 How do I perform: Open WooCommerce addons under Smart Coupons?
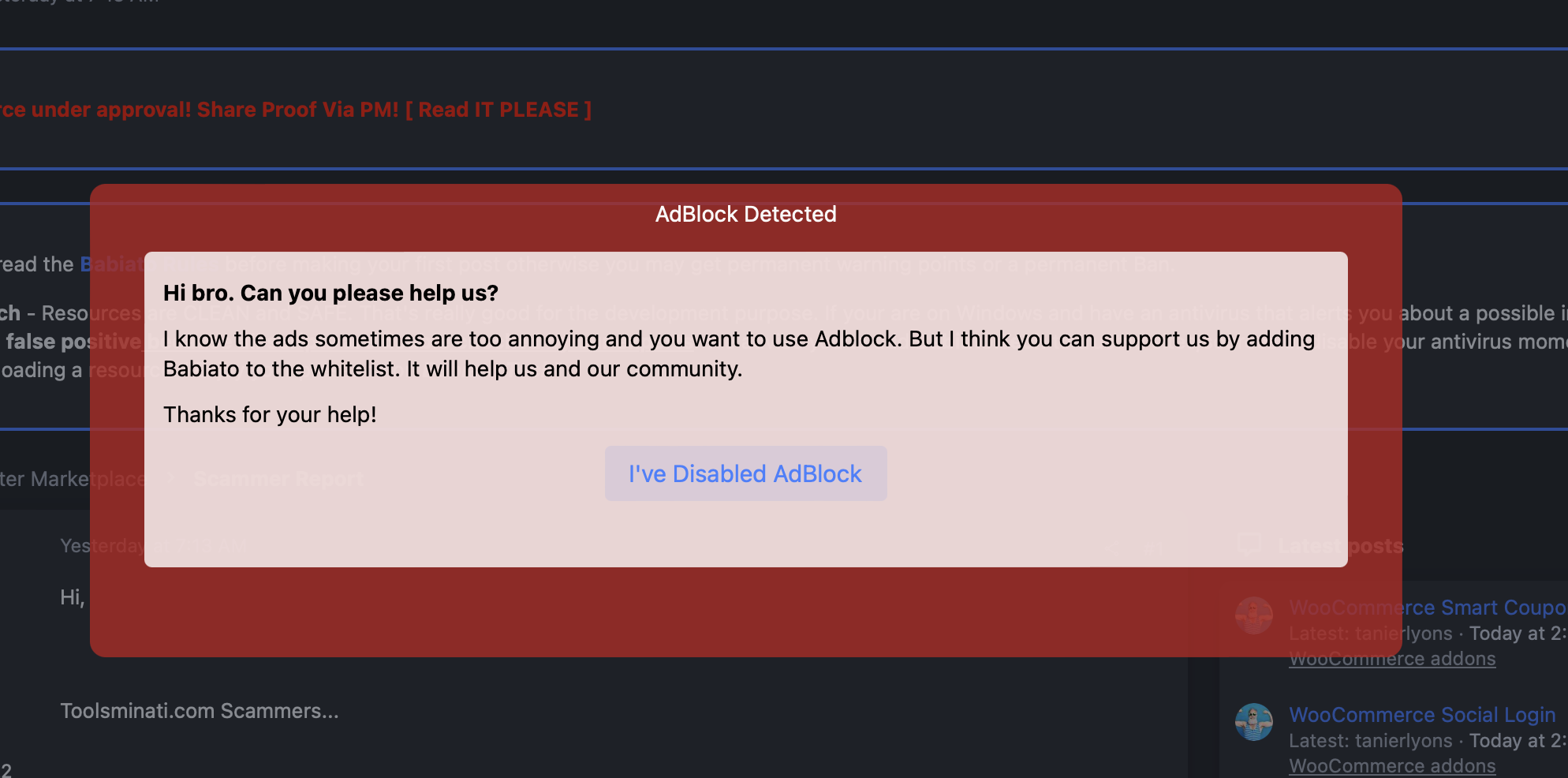[1392, 659]
